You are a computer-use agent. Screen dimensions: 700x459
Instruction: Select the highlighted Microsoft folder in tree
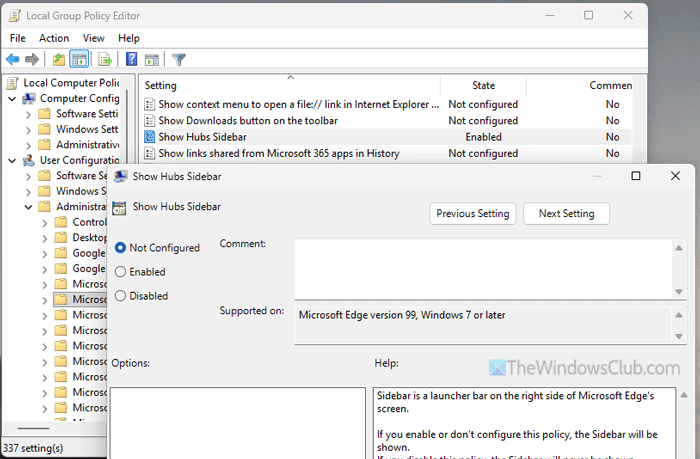tap(80, 299)
